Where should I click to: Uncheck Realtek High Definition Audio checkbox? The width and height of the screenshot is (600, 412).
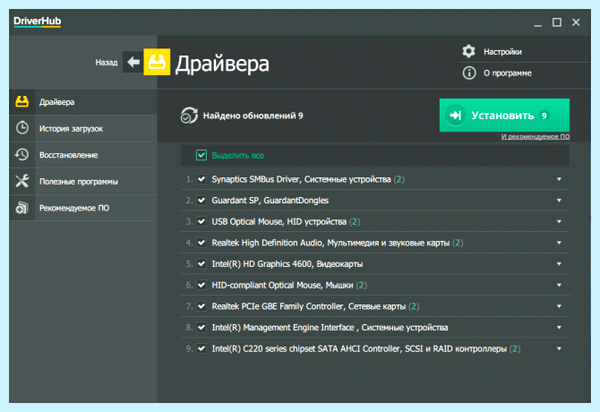coord(201,243)
